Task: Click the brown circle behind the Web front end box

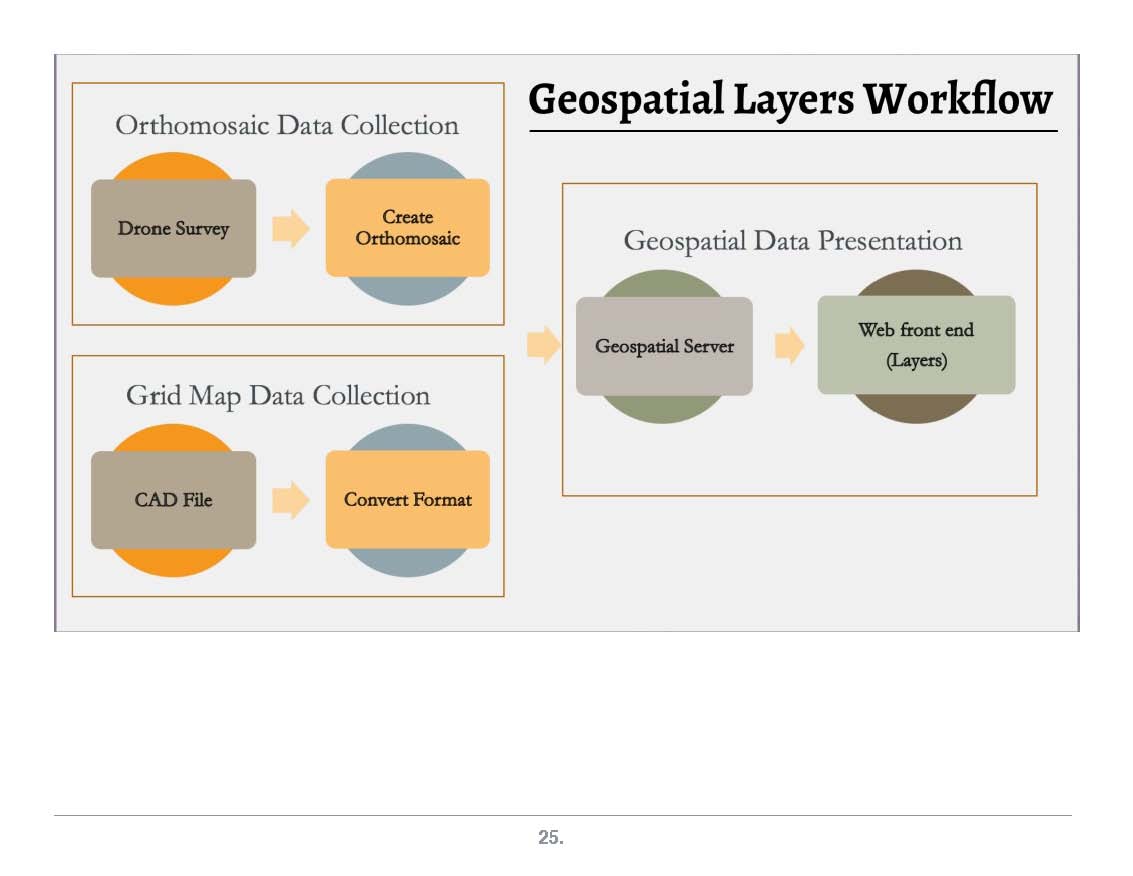Action: [916, 408]
